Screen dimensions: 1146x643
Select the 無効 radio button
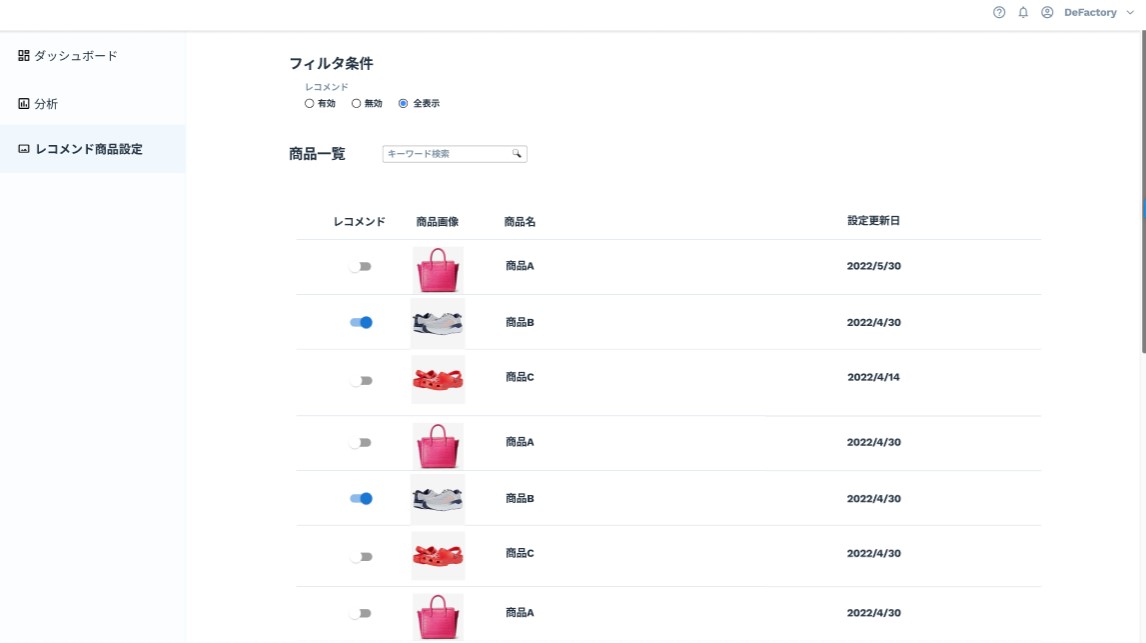coord(356,104)
